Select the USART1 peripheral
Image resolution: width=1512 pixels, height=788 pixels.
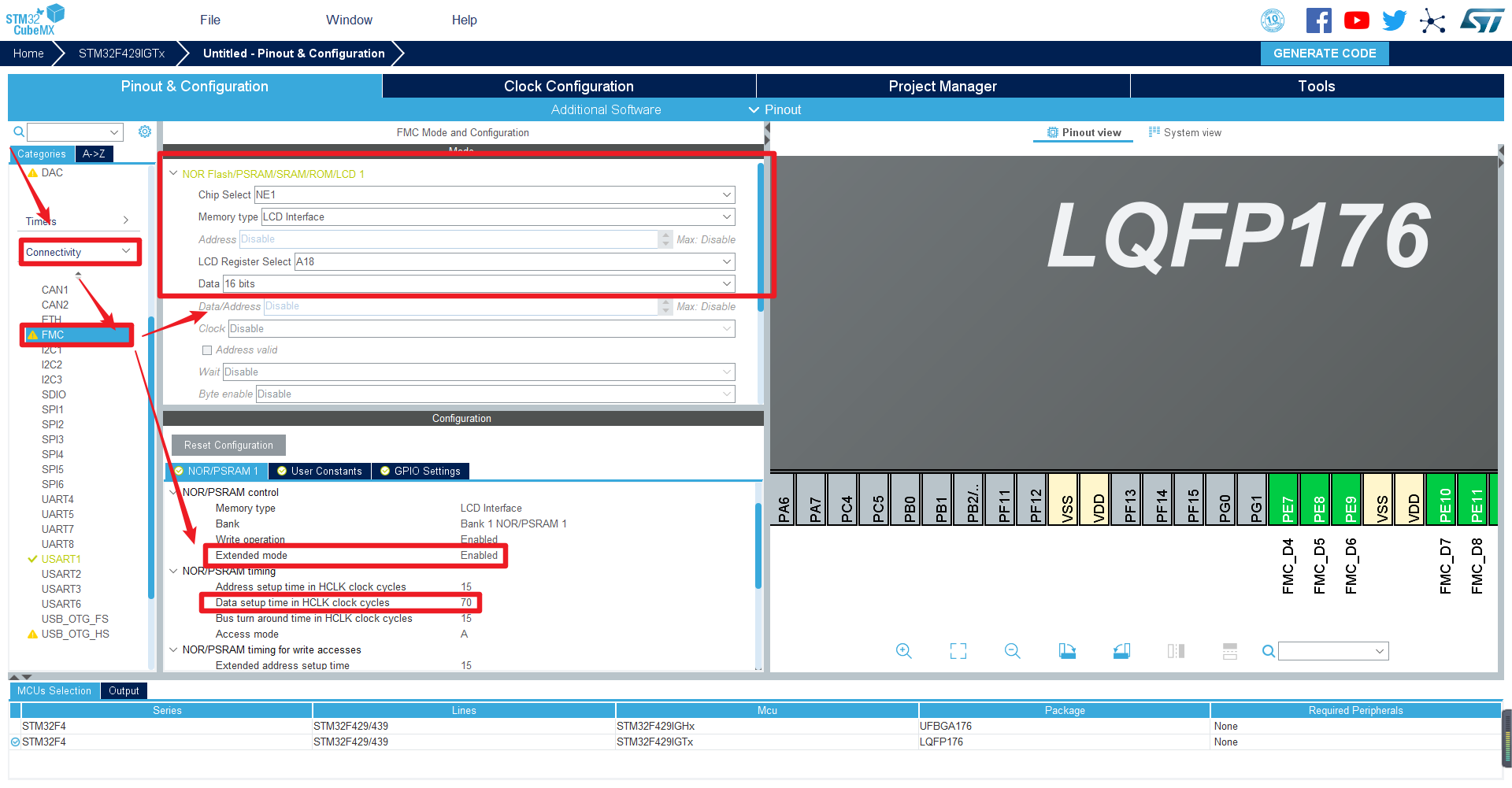point(61,559)
